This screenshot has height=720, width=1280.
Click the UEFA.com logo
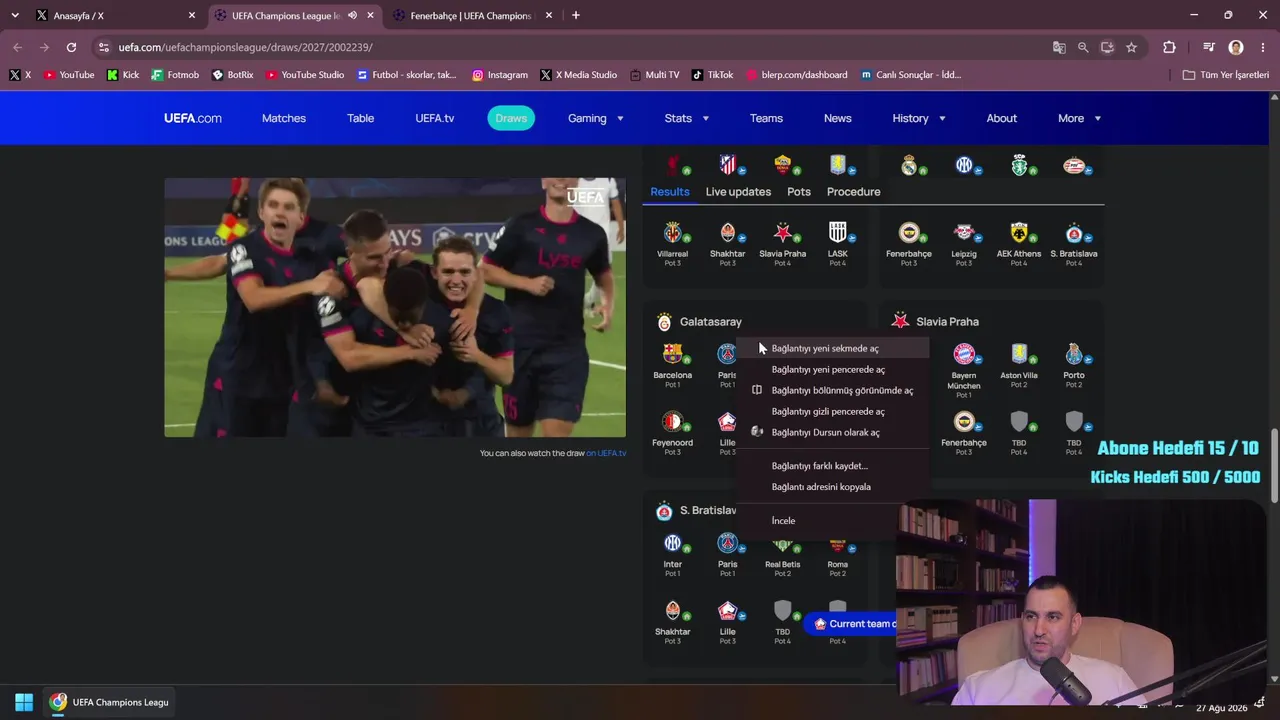[193, 118]
